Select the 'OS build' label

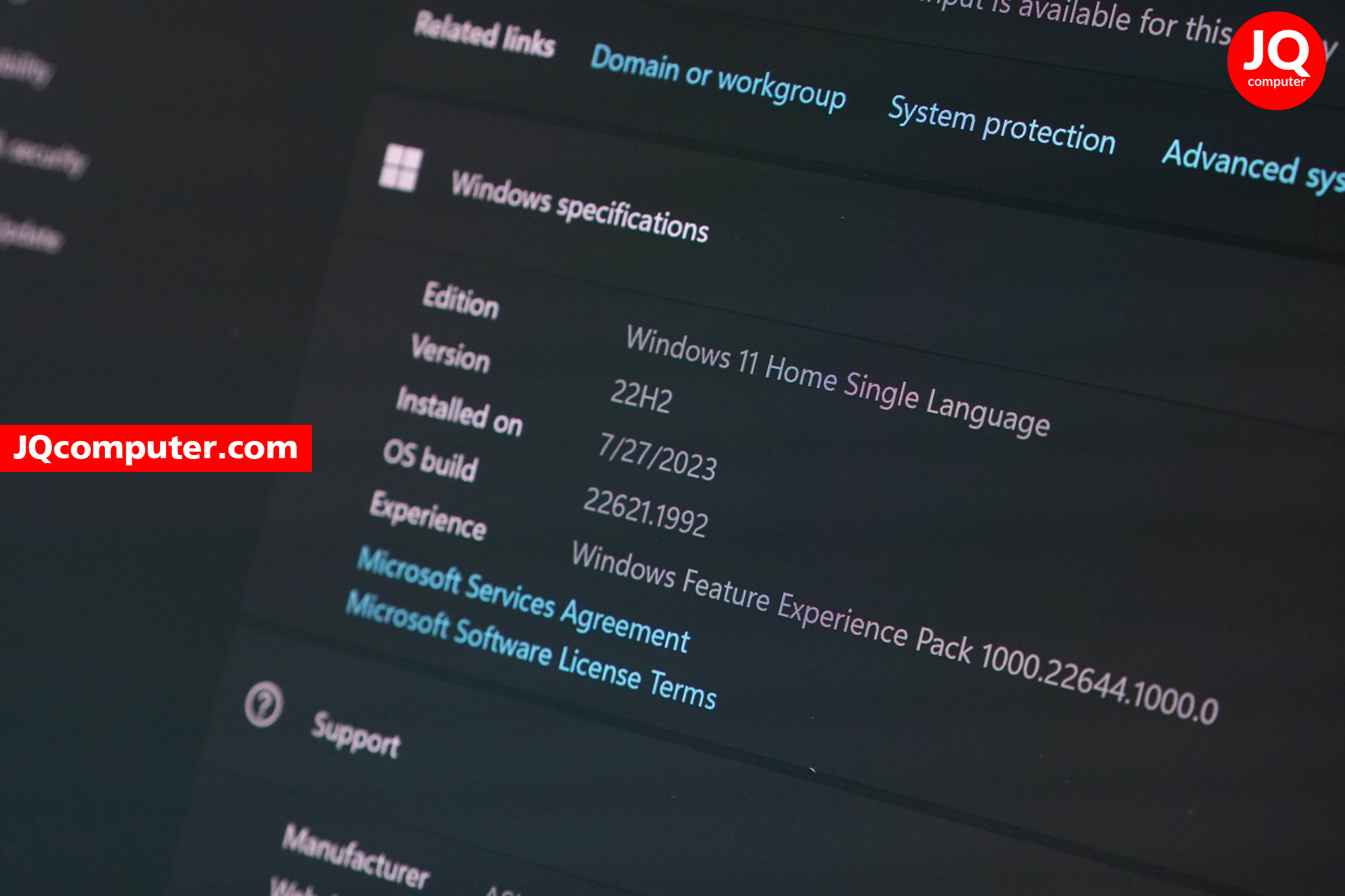click(x=430, y=460)
